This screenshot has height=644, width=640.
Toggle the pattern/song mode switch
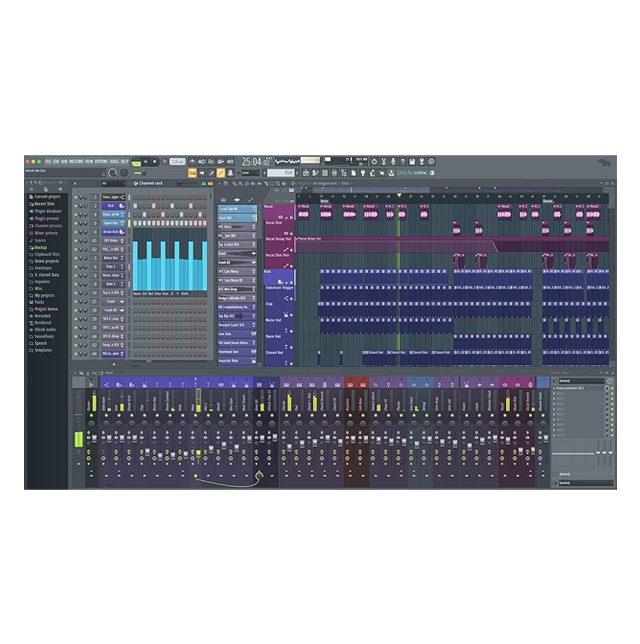click(x=136, y=162)
